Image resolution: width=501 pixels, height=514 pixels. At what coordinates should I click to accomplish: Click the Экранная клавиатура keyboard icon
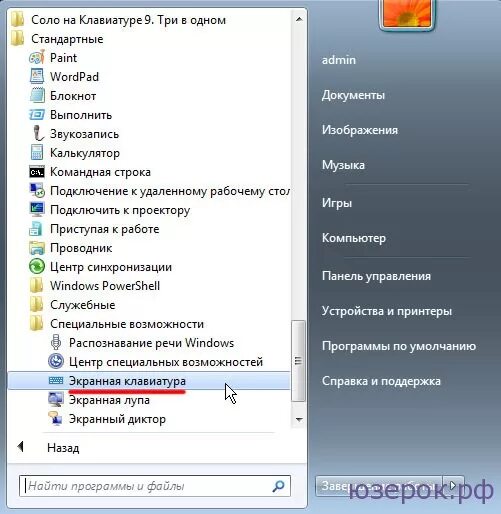(x=56, y=381)
